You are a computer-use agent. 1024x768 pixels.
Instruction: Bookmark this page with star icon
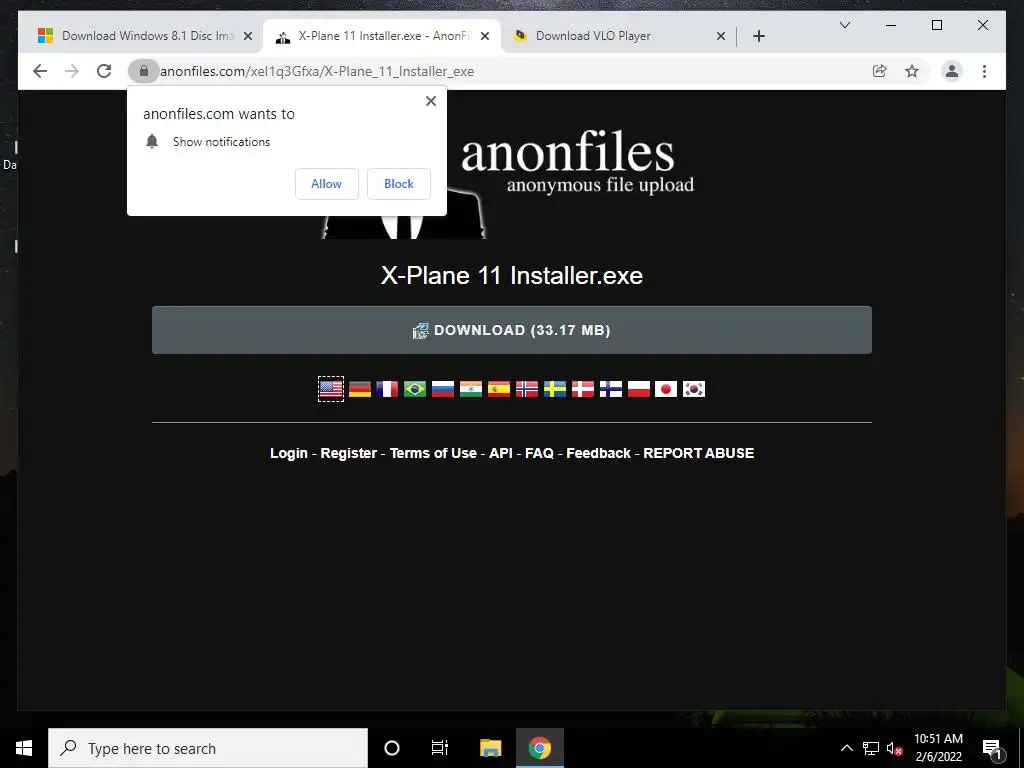tap(912, 71)
